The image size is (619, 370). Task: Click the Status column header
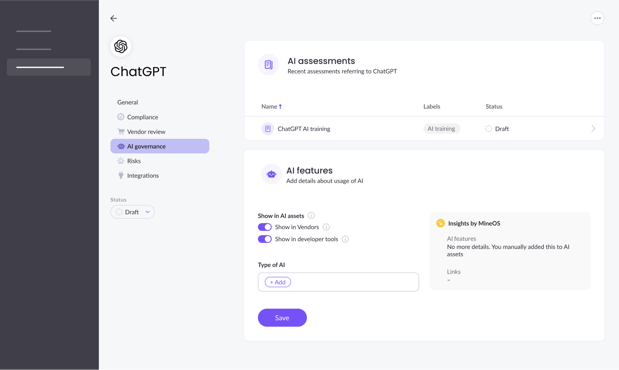494,107
